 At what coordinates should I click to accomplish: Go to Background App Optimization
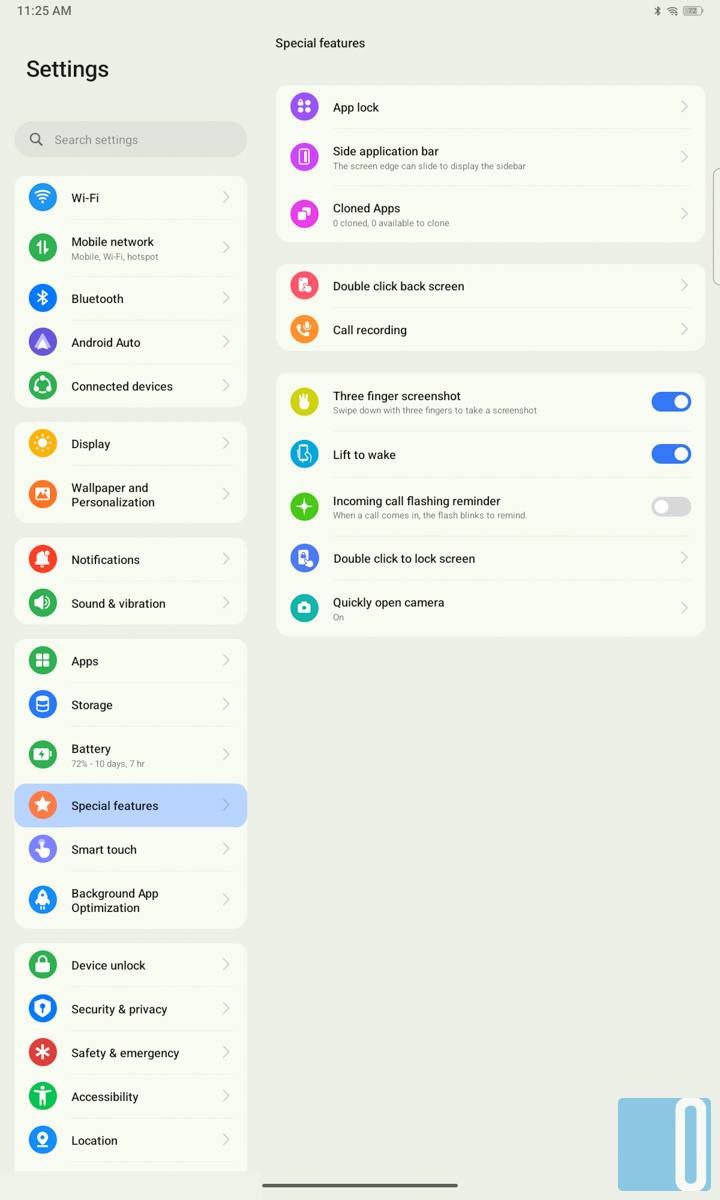pos(131,900)
